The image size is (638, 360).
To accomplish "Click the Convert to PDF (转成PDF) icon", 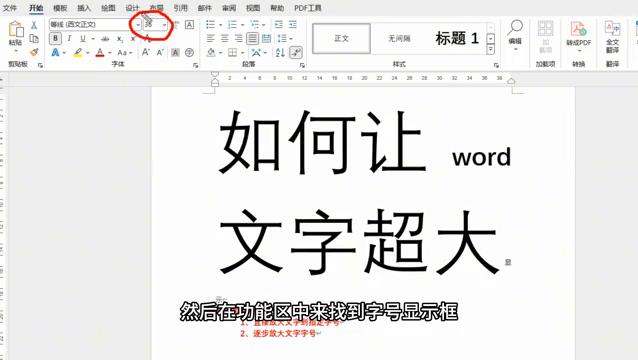I will tap(578, 28).
